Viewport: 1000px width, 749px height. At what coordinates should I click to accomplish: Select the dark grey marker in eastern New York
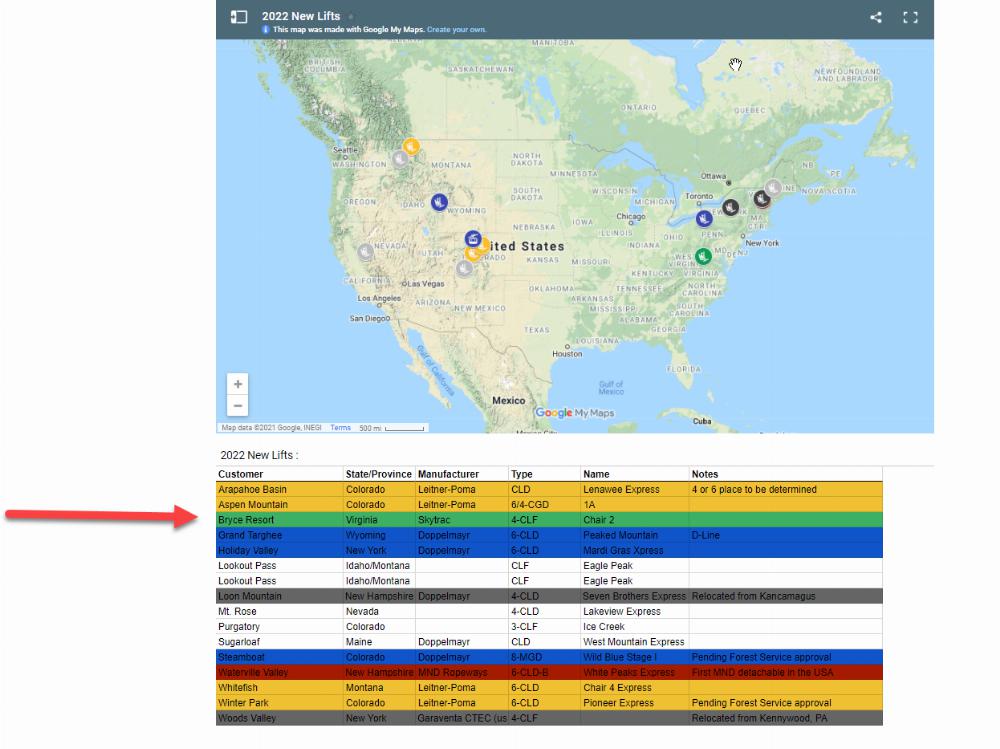730,207
